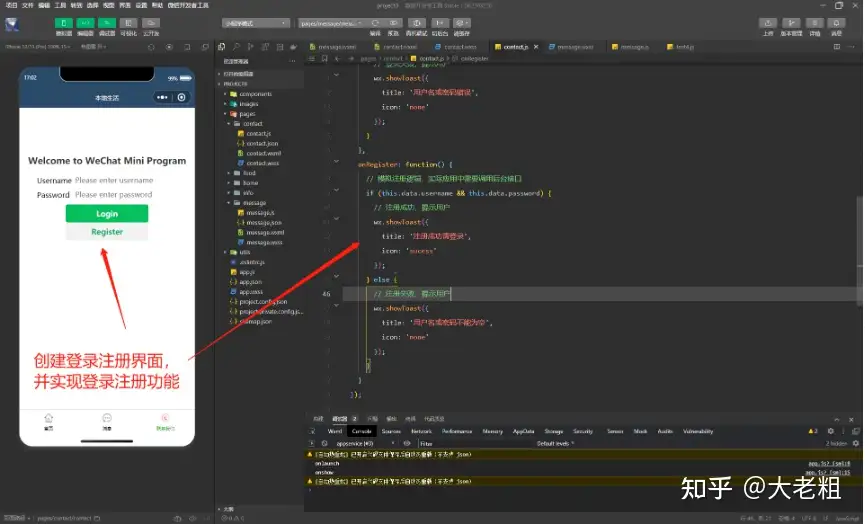Click the messages bell icon
Viewport: 865px width, 524px height.
click(x=836, y=23)
